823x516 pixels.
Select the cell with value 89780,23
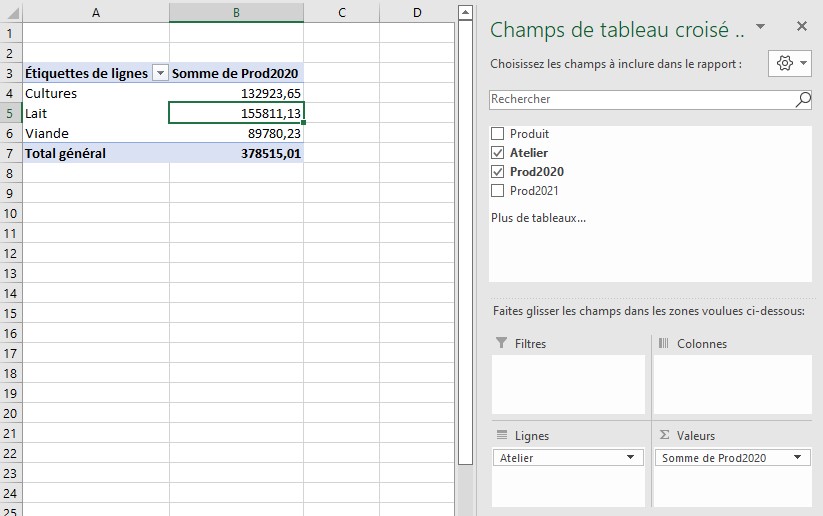coord(236,133)
